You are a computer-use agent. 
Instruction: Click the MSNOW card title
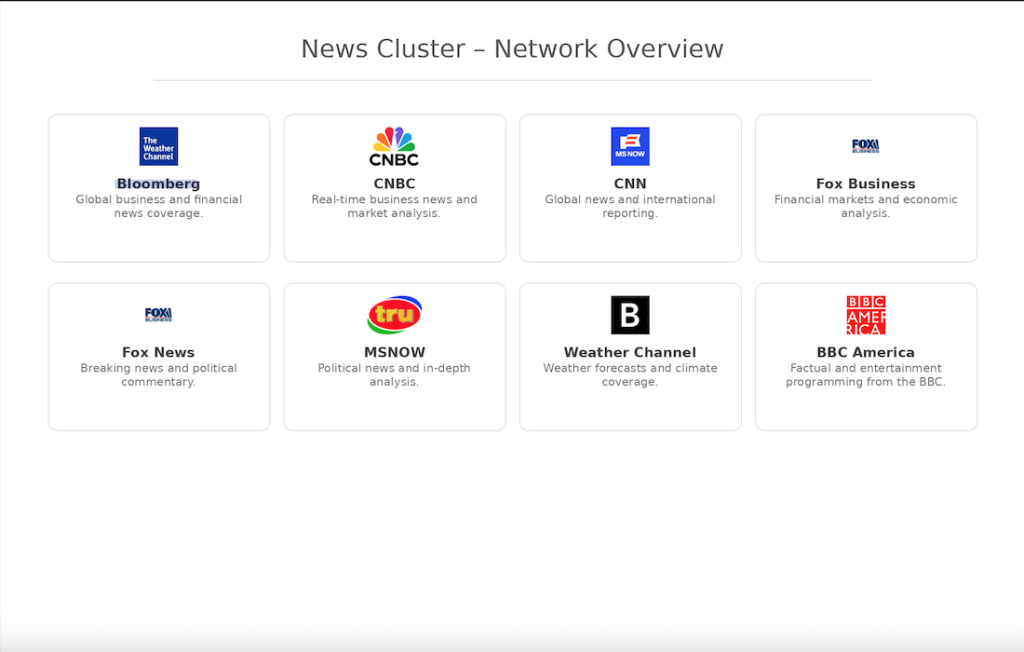[394, 353]
